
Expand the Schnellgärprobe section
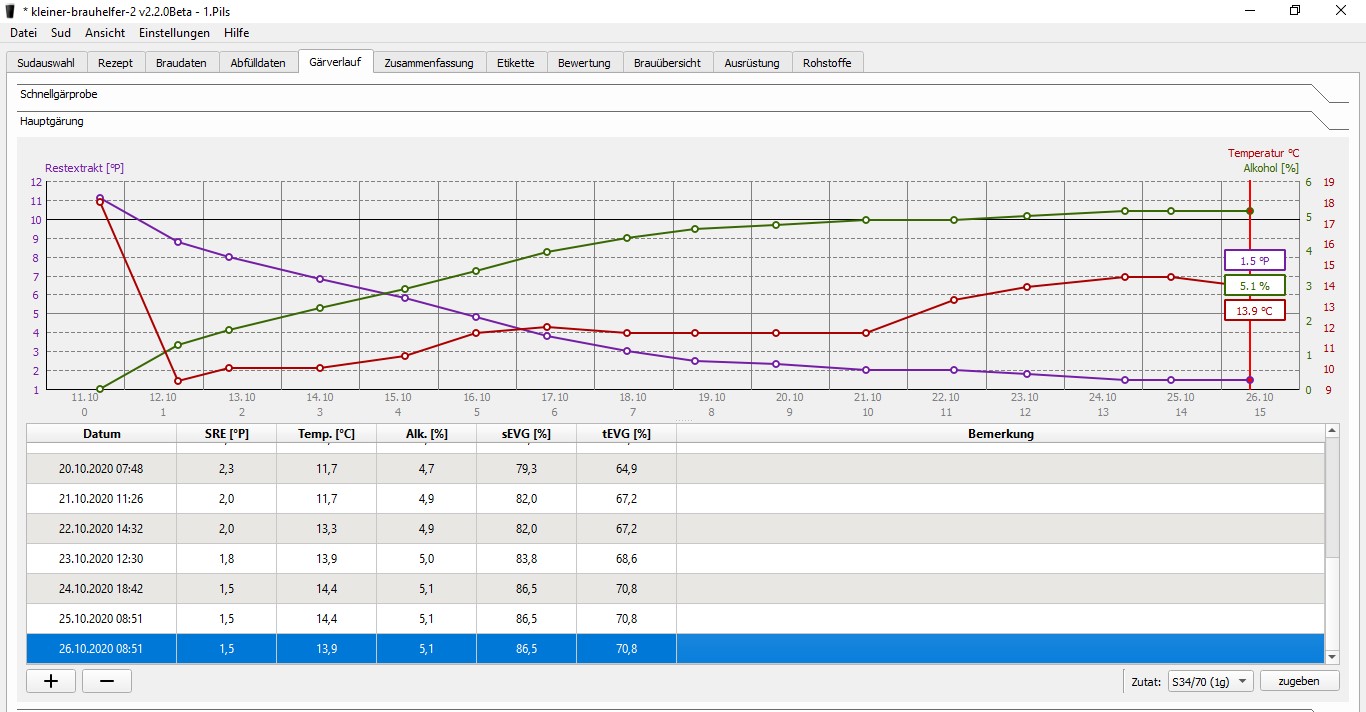tap(60, 94)
